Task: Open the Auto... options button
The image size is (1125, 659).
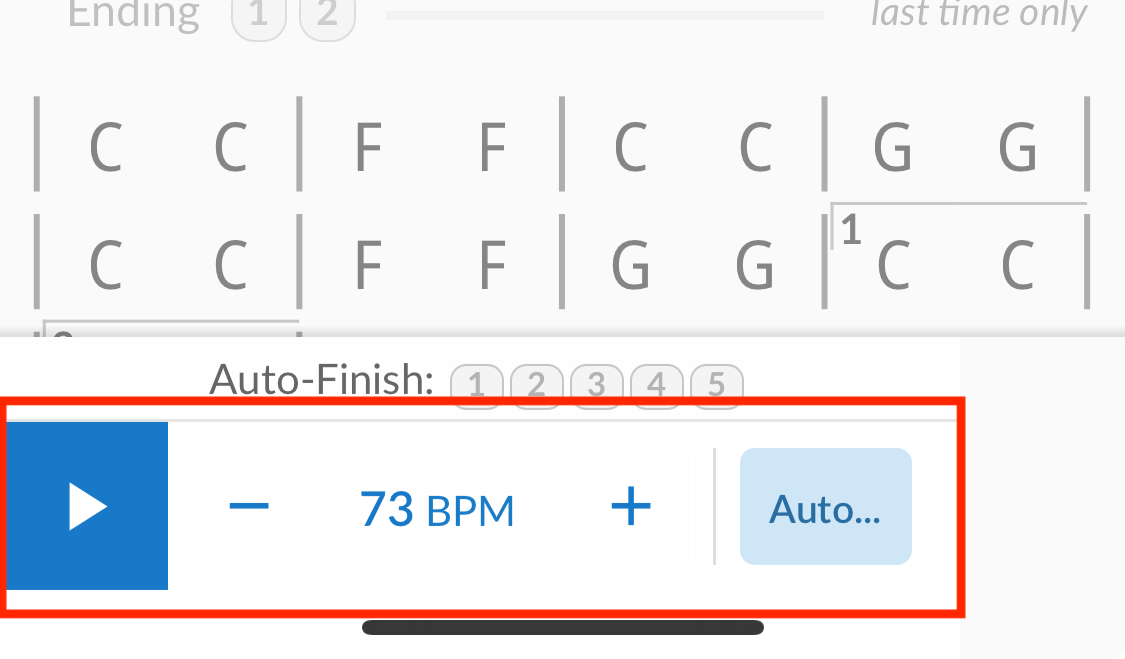Action: pyautogui.click(x=826, y=507)
